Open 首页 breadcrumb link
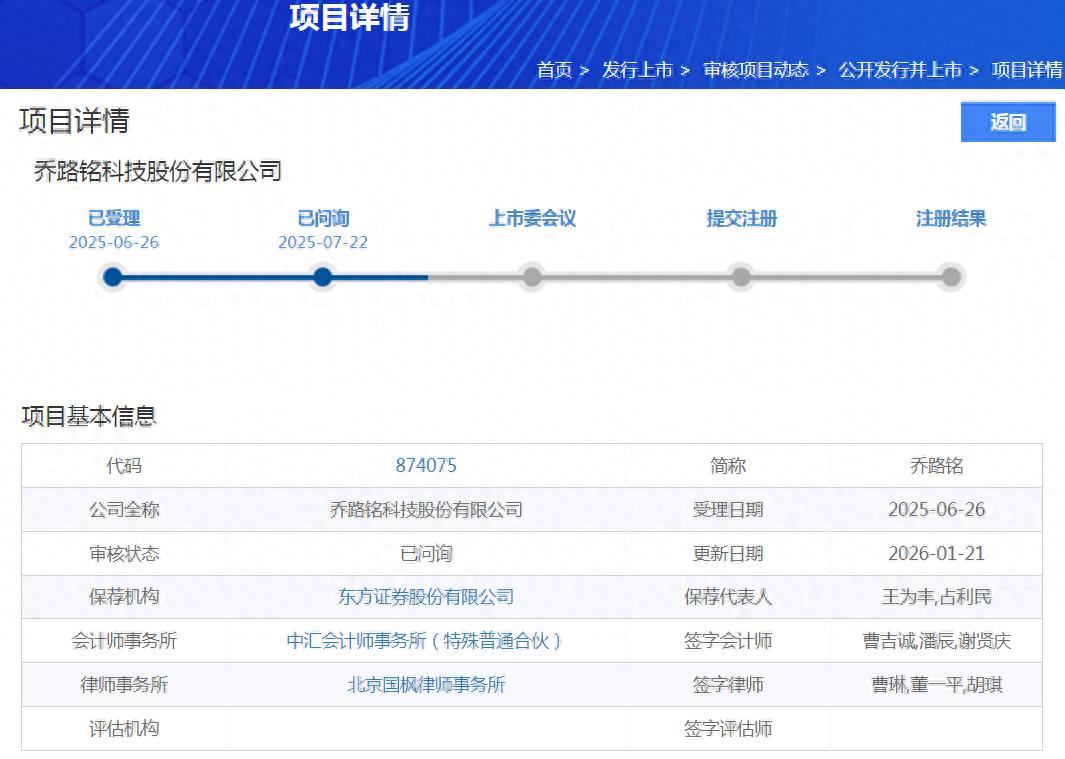 tap(554, 70)
